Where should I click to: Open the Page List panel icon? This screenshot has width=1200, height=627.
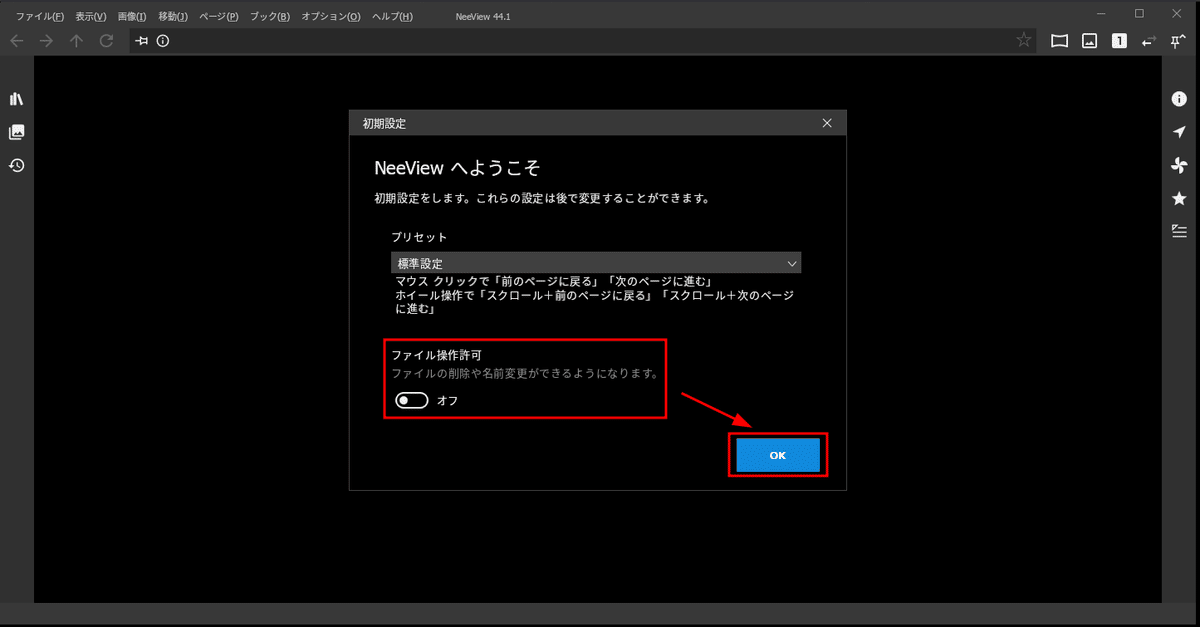16,131
